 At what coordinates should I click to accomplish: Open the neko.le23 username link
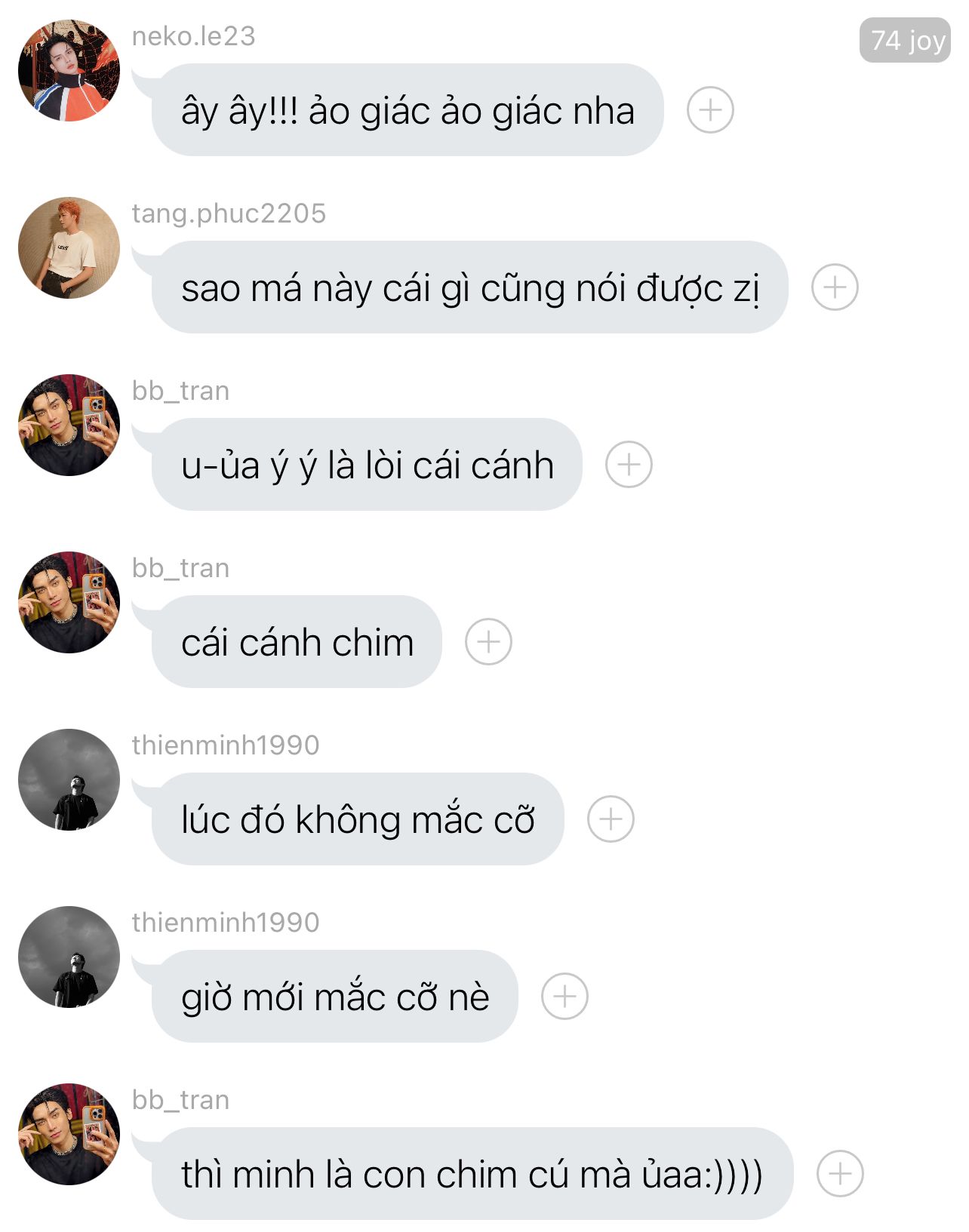coord(193,36)
